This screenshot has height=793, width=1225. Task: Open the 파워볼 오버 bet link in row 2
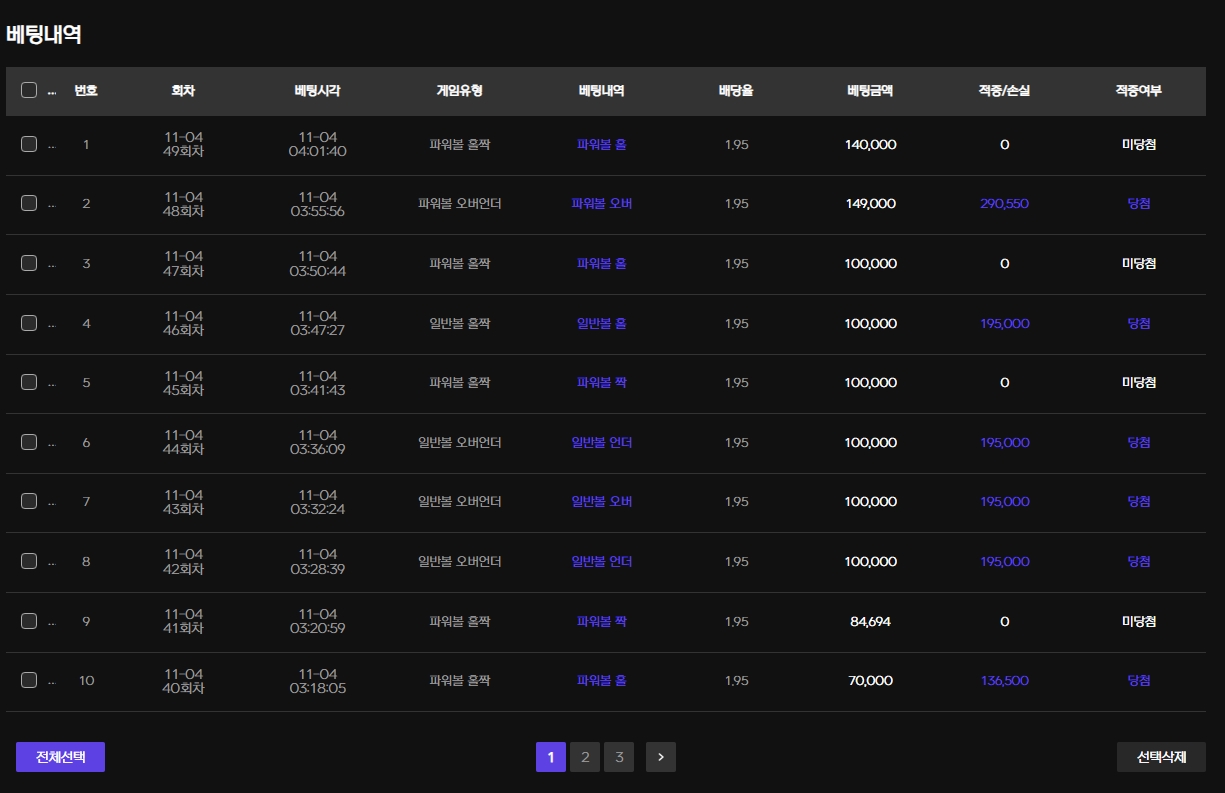[x=601, y=204]
